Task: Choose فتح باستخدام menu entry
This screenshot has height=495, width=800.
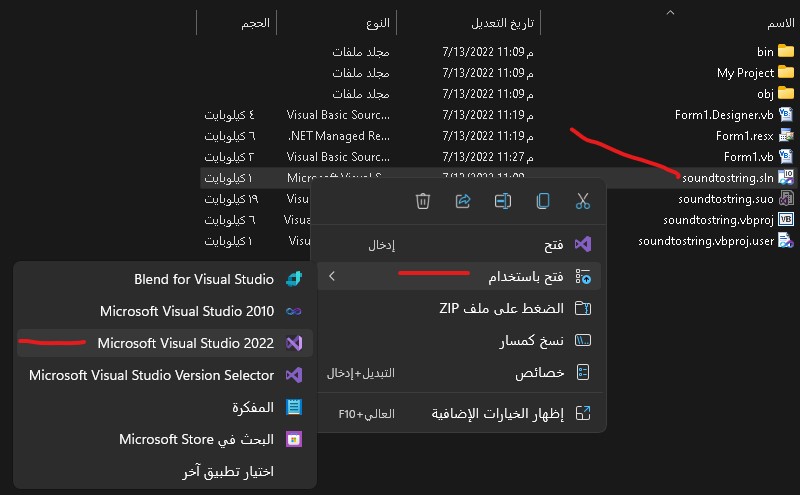Action: [459, 277]
